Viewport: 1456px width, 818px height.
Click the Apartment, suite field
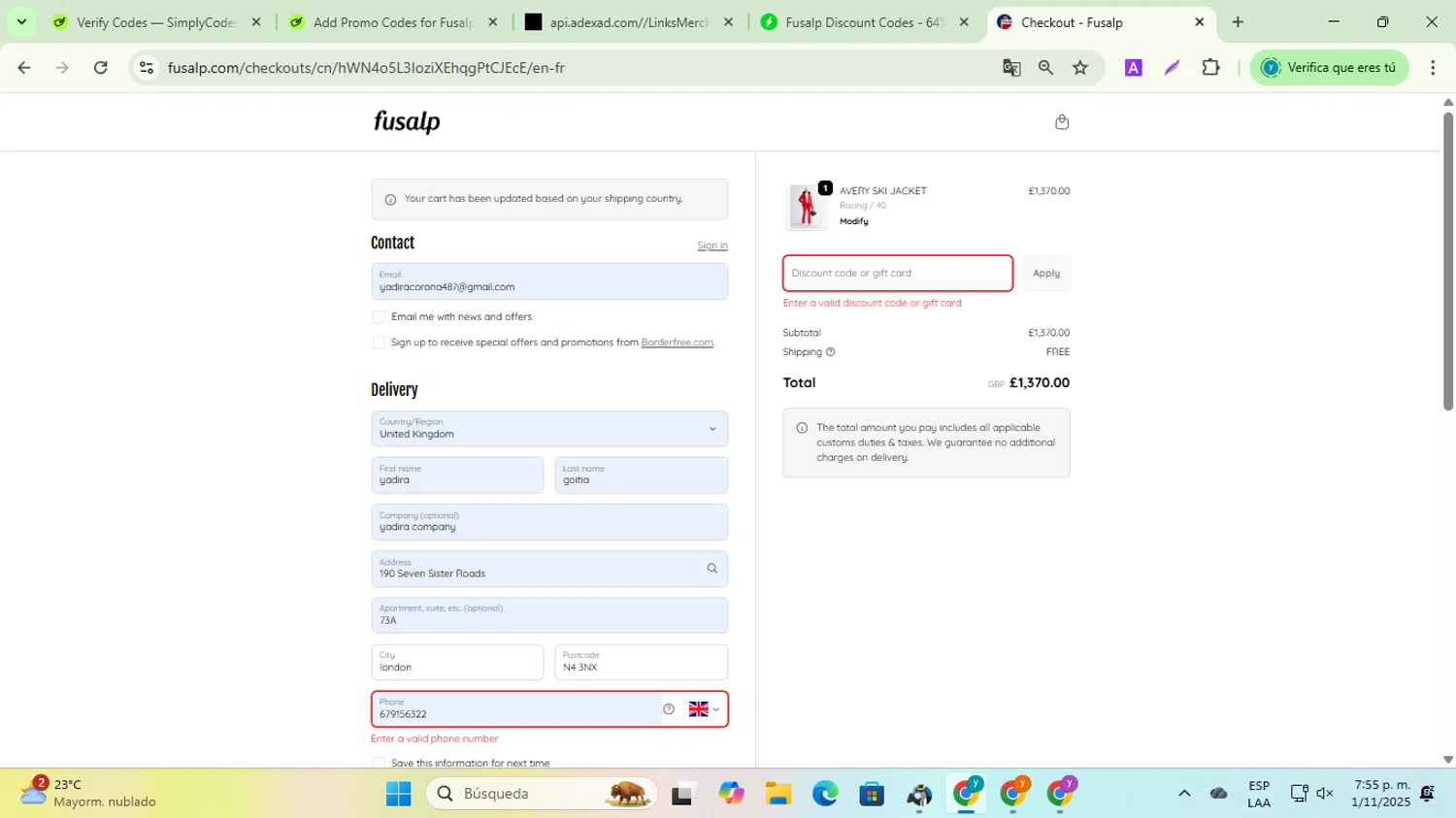click(549, 615)
